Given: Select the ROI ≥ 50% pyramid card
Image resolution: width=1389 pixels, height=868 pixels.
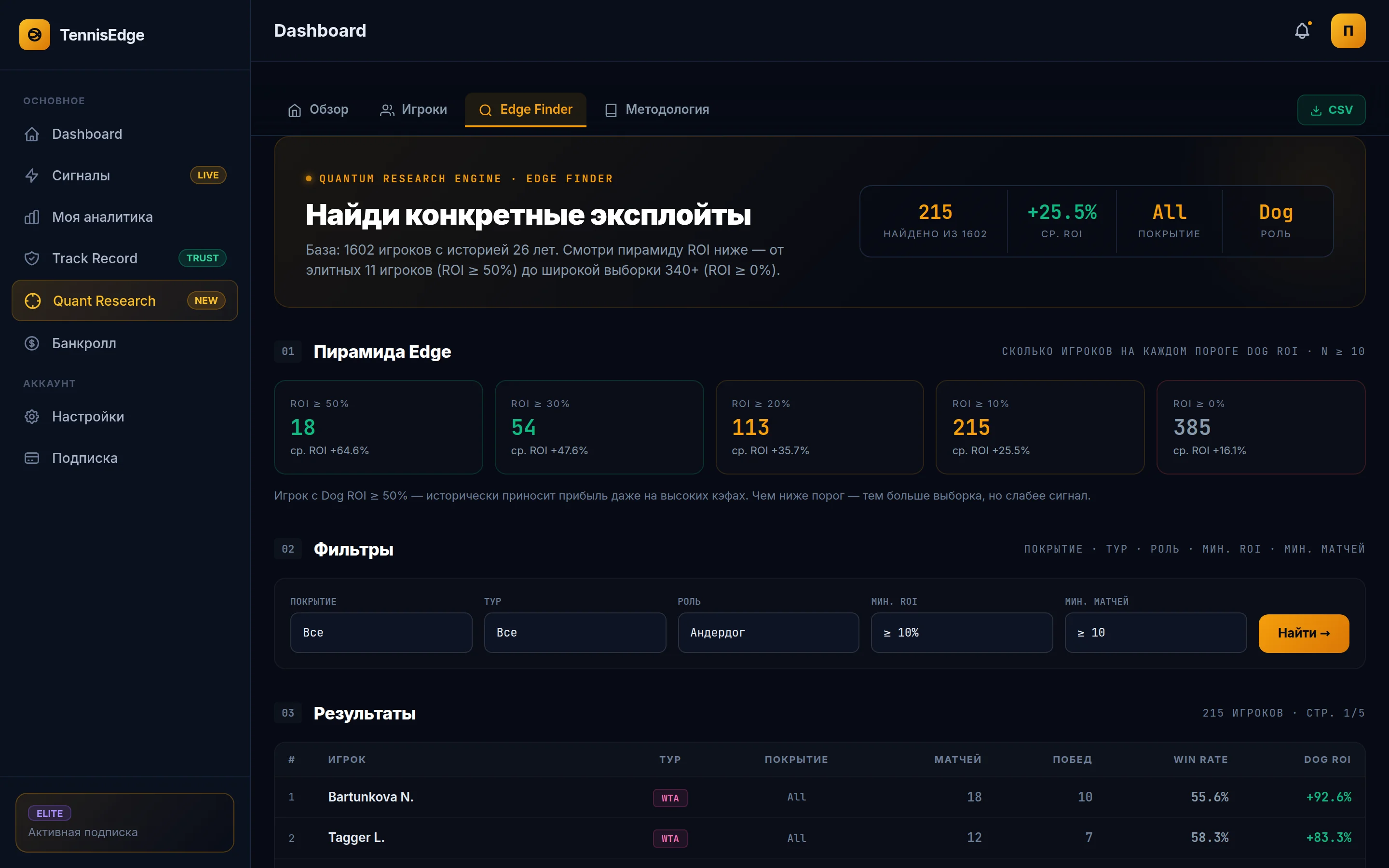Looking at the screenshot, I should pyautogui.click(x=378, y=427).
